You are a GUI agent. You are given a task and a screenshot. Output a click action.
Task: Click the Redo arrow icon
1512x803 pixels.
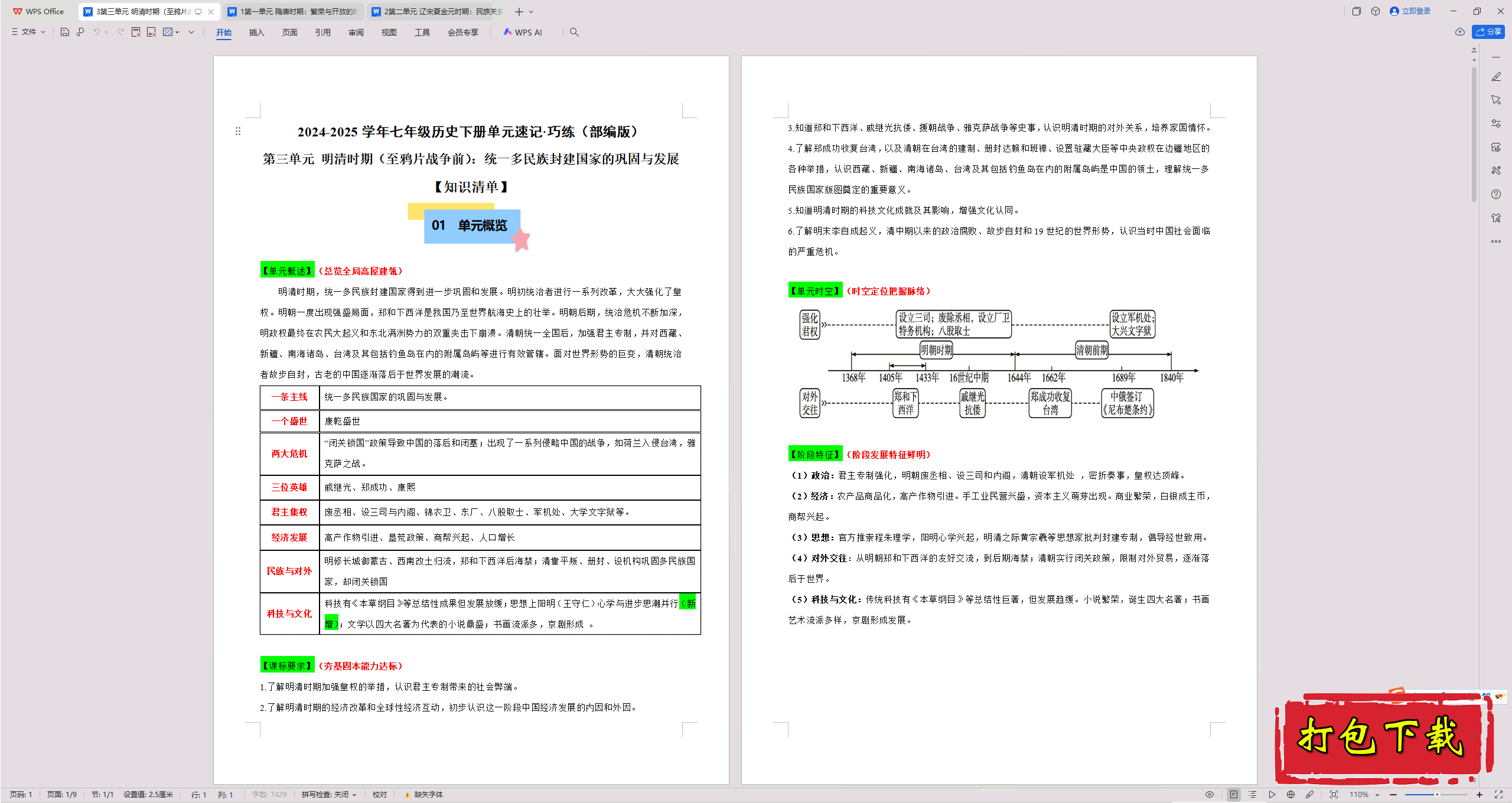120,32
